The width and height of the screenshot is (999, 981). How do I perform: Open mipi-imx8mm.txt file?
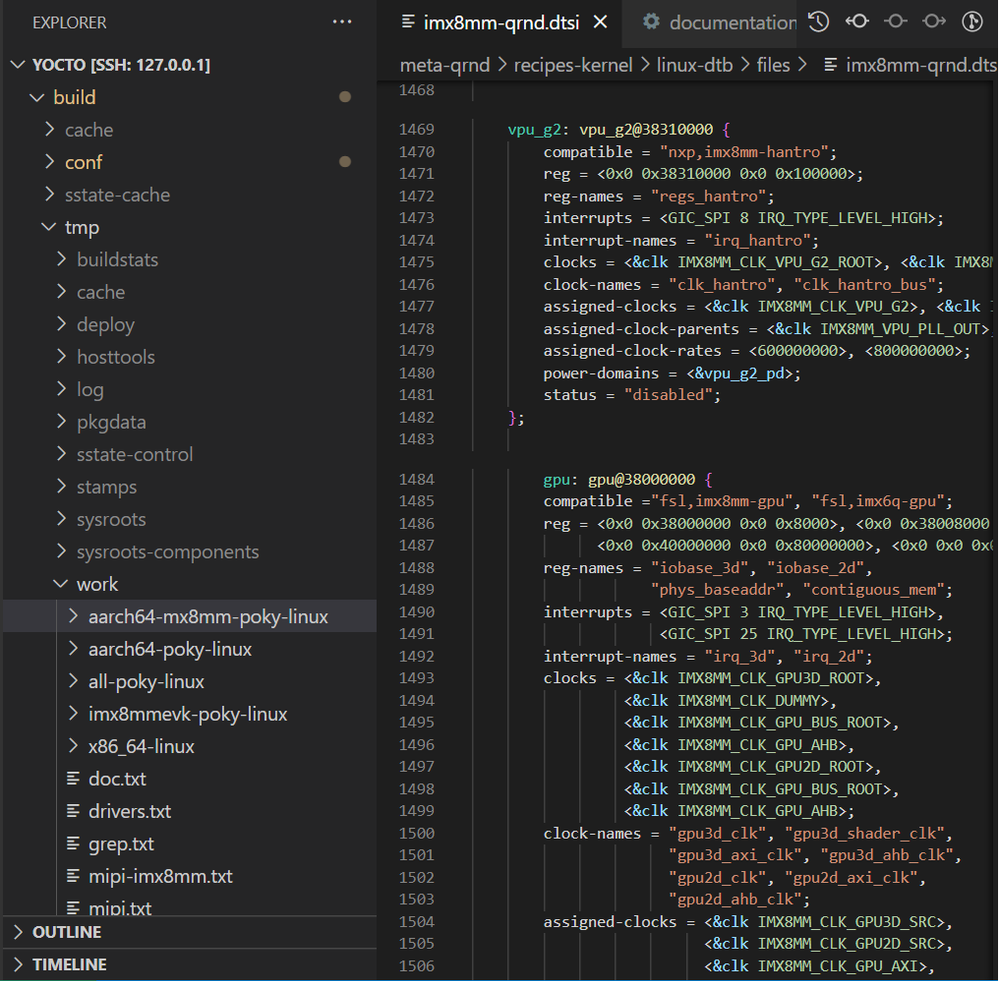[160, 876]
